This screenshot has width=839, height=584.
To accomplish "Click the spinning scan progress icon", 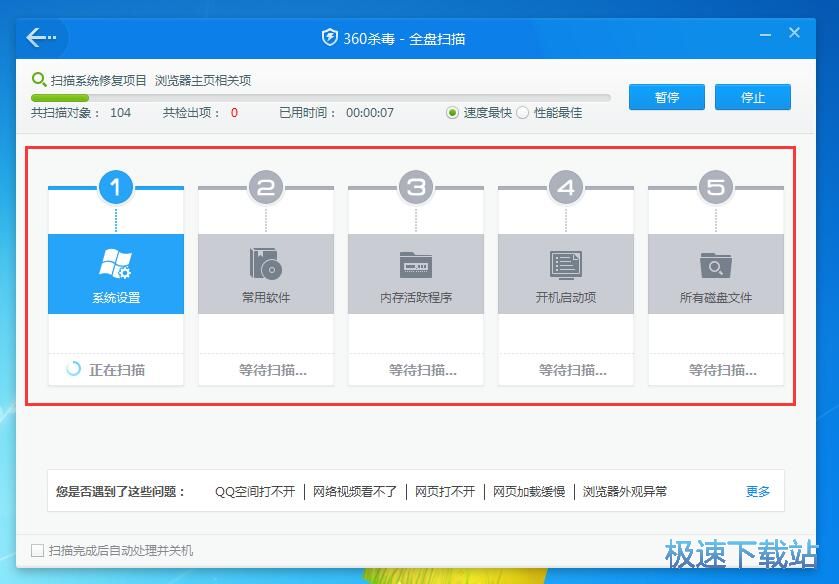I will click(73, 368).
